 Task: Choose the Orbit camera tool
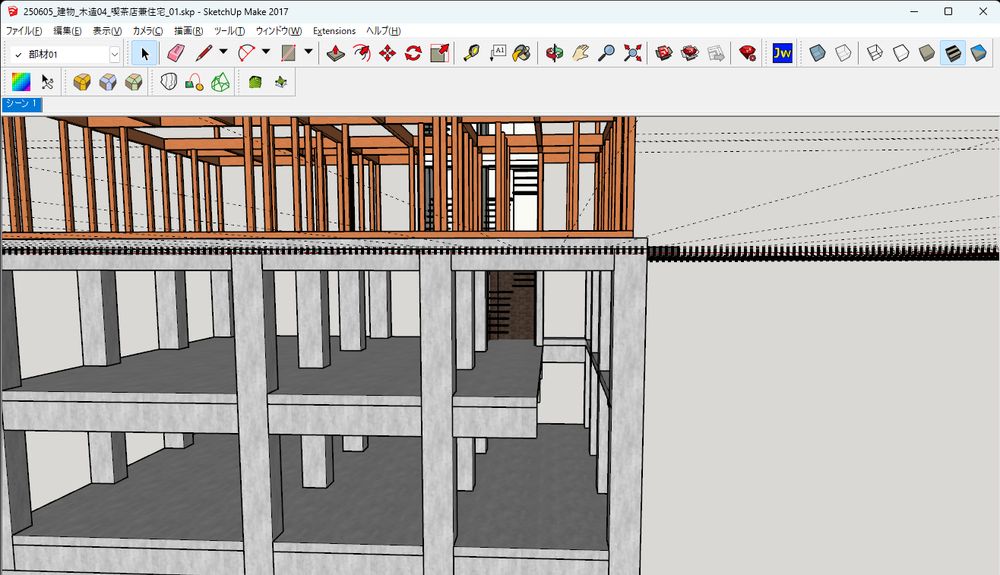click(x=554, y=53)
